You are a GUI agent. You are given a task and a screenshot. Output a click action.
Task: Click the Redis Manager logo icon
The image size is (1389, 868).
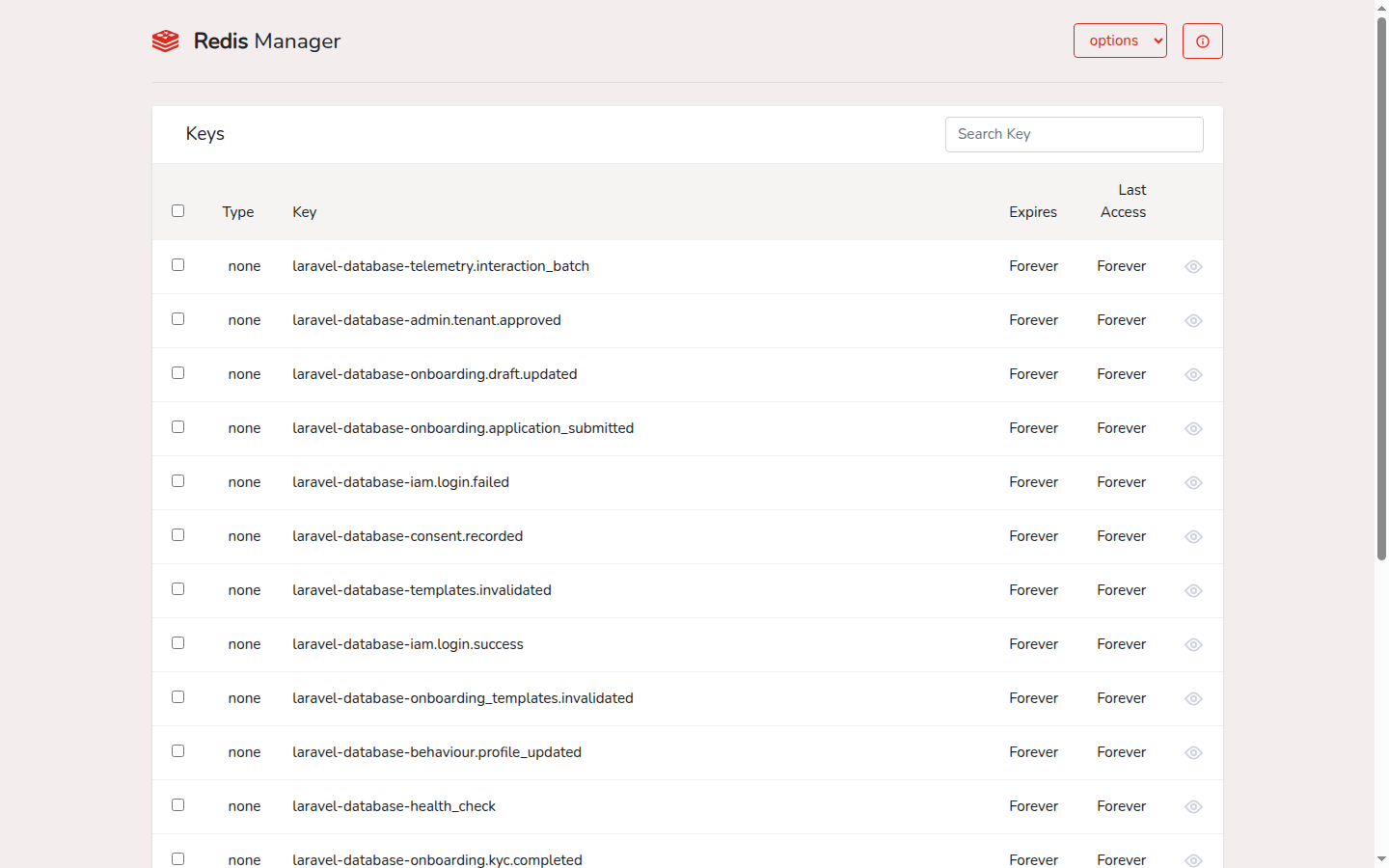point(166,41)
